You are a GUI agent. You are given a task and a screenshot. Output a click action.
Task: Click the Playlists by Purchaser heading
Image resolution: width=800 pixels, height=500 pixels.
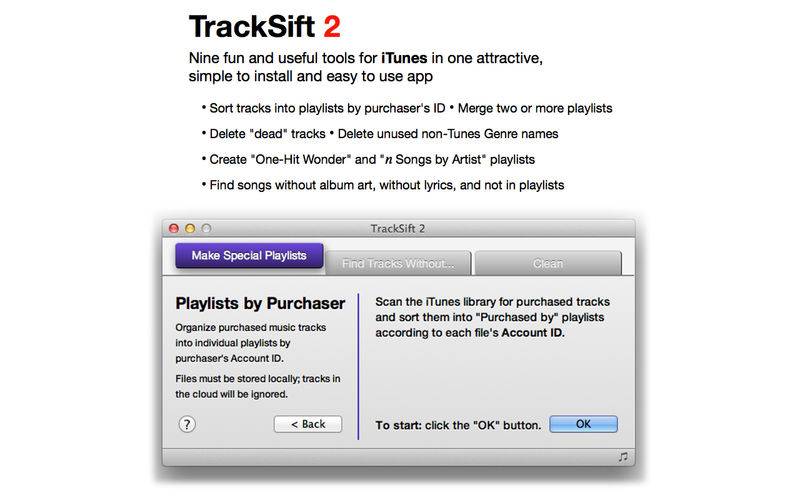tap(260, 304)
